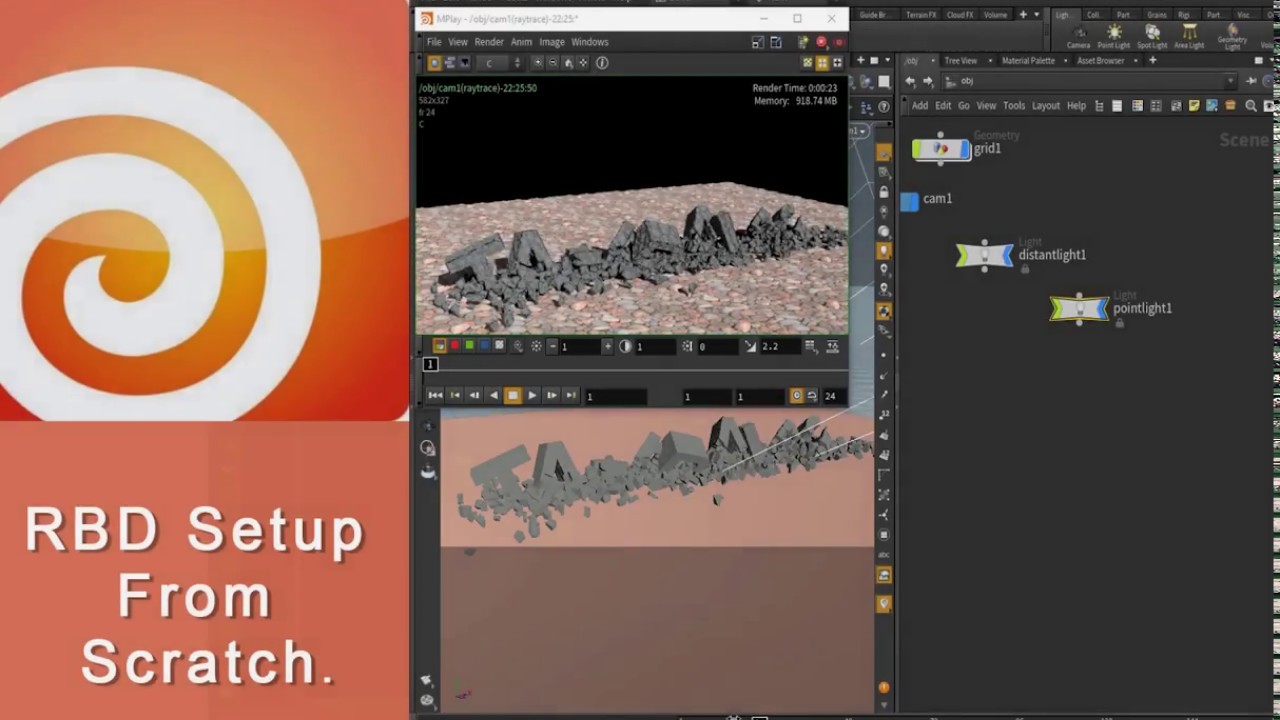
Task: Open the Asset Browser tab dropdown arrow
Action: click(1134, 61)
